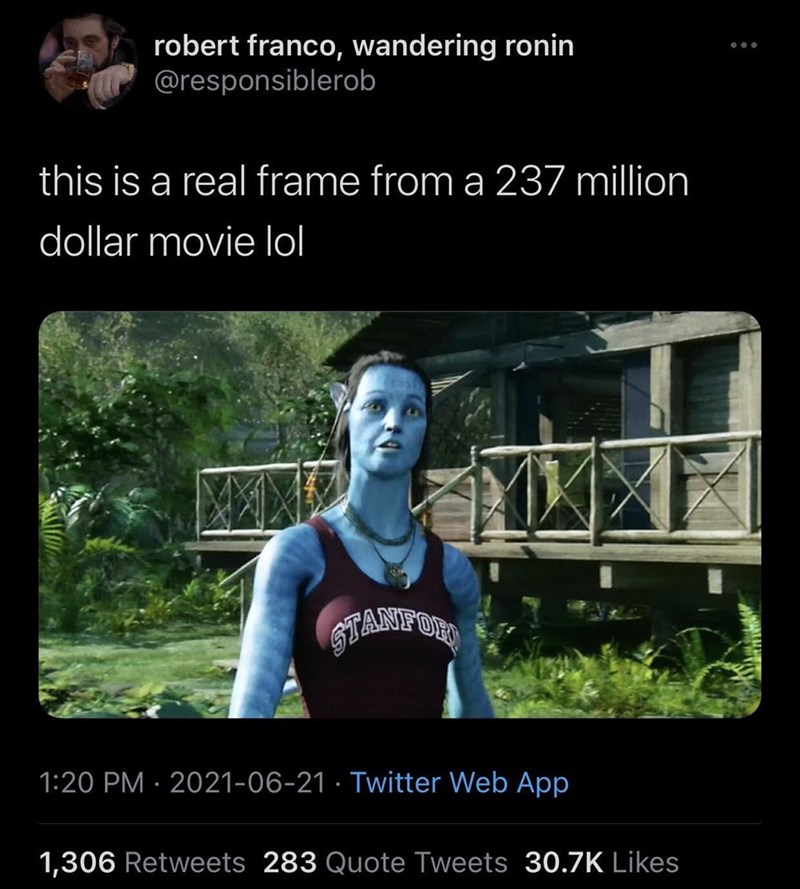The image size is (800, 889).
Task: Visit the @responsiblerob handle link
Action: coord(264,80)
